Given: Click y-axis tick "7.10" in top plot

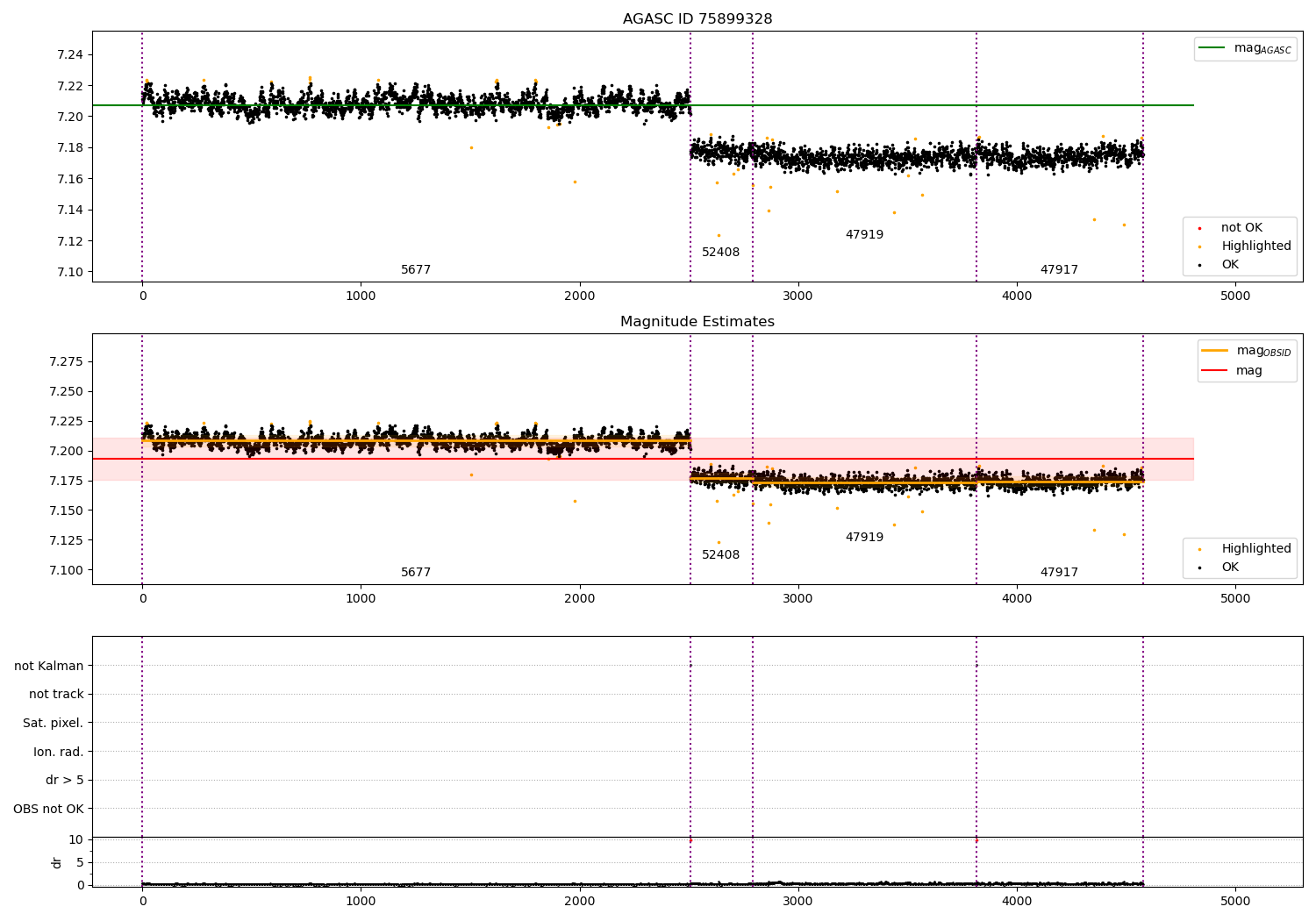Looking at the screenshot, I should (70, 272).
